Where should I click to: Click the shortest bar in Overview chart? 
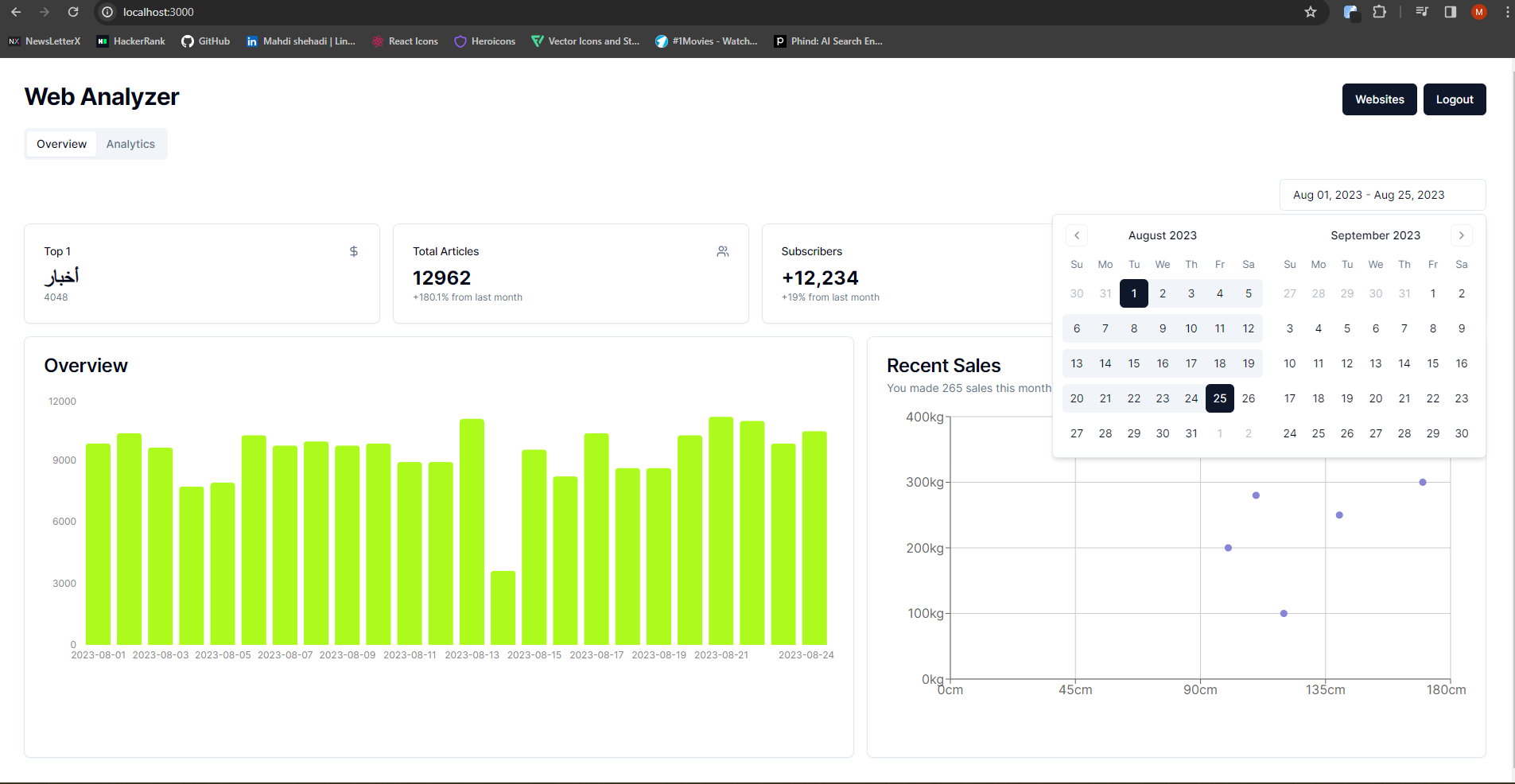pos(503,607)
